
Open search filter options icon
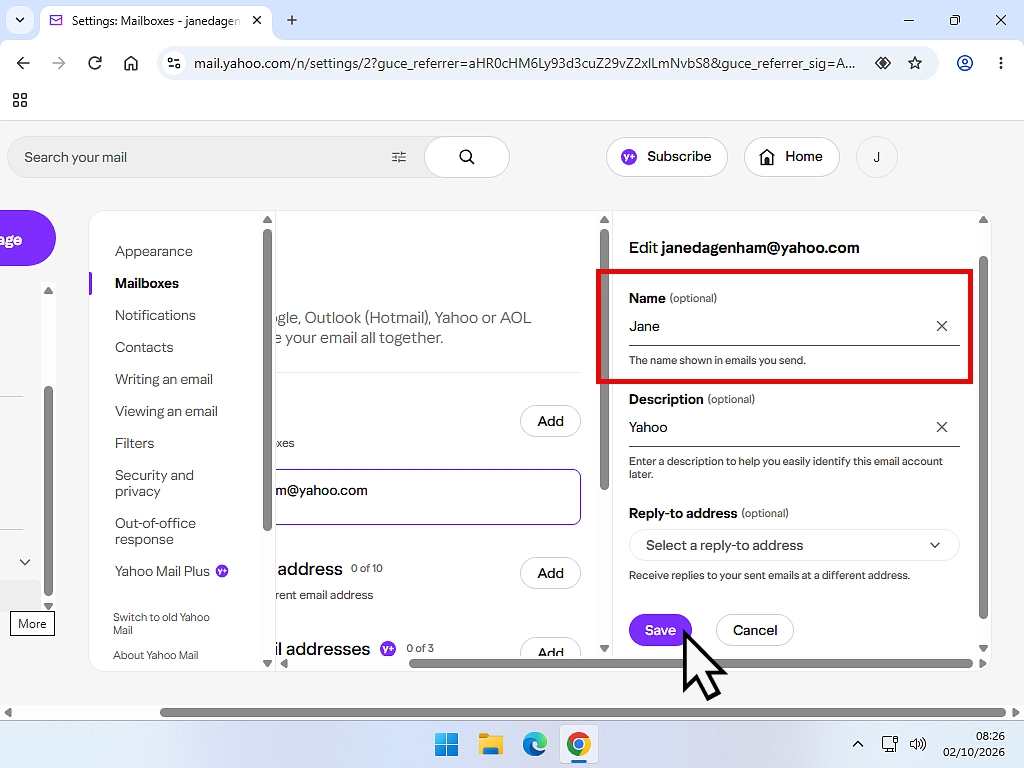[x=399, y=157]
